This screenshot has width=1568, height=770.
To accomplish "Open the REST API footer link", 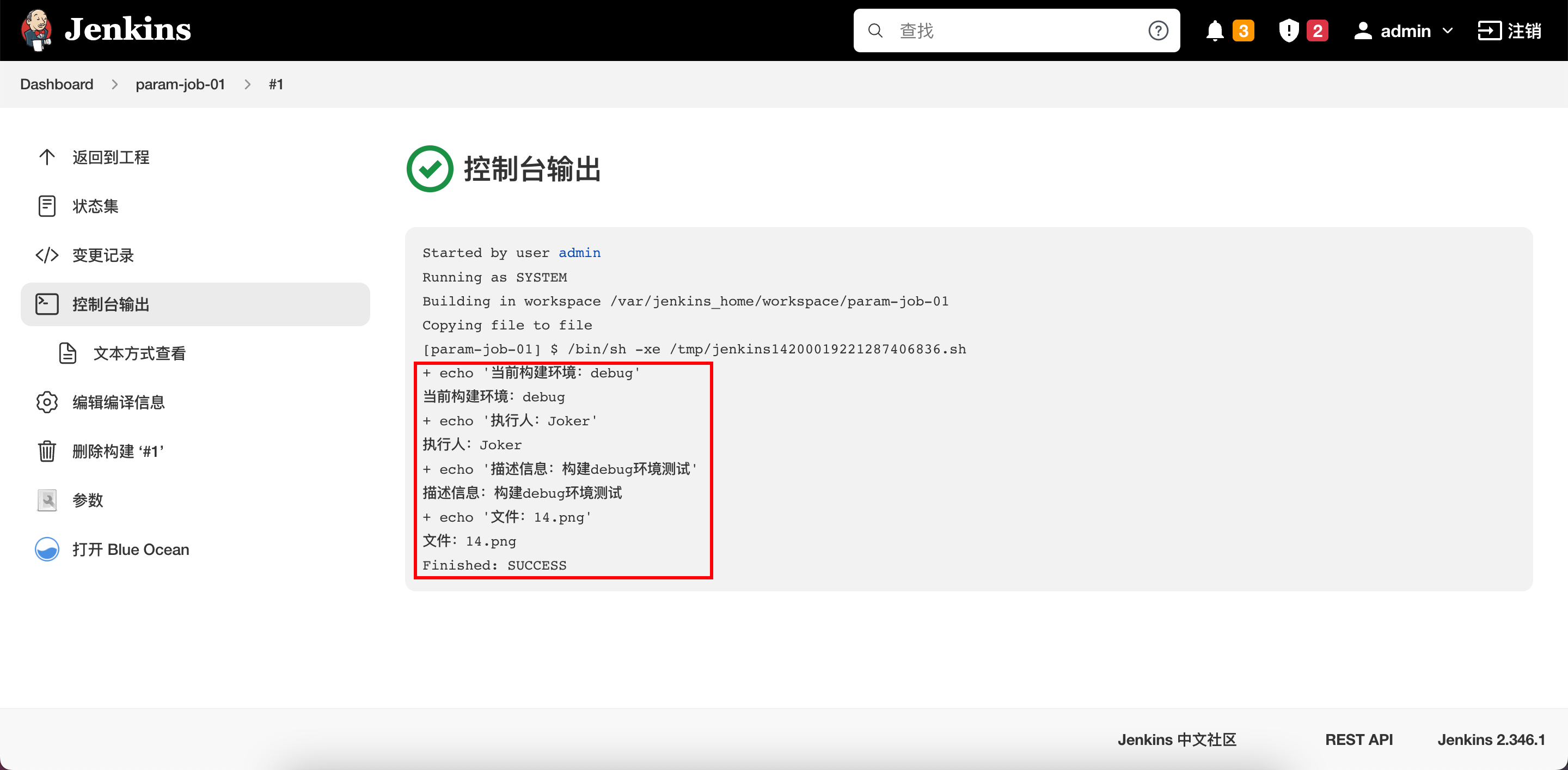I will pyautogui.click(x=1358, y=739).
